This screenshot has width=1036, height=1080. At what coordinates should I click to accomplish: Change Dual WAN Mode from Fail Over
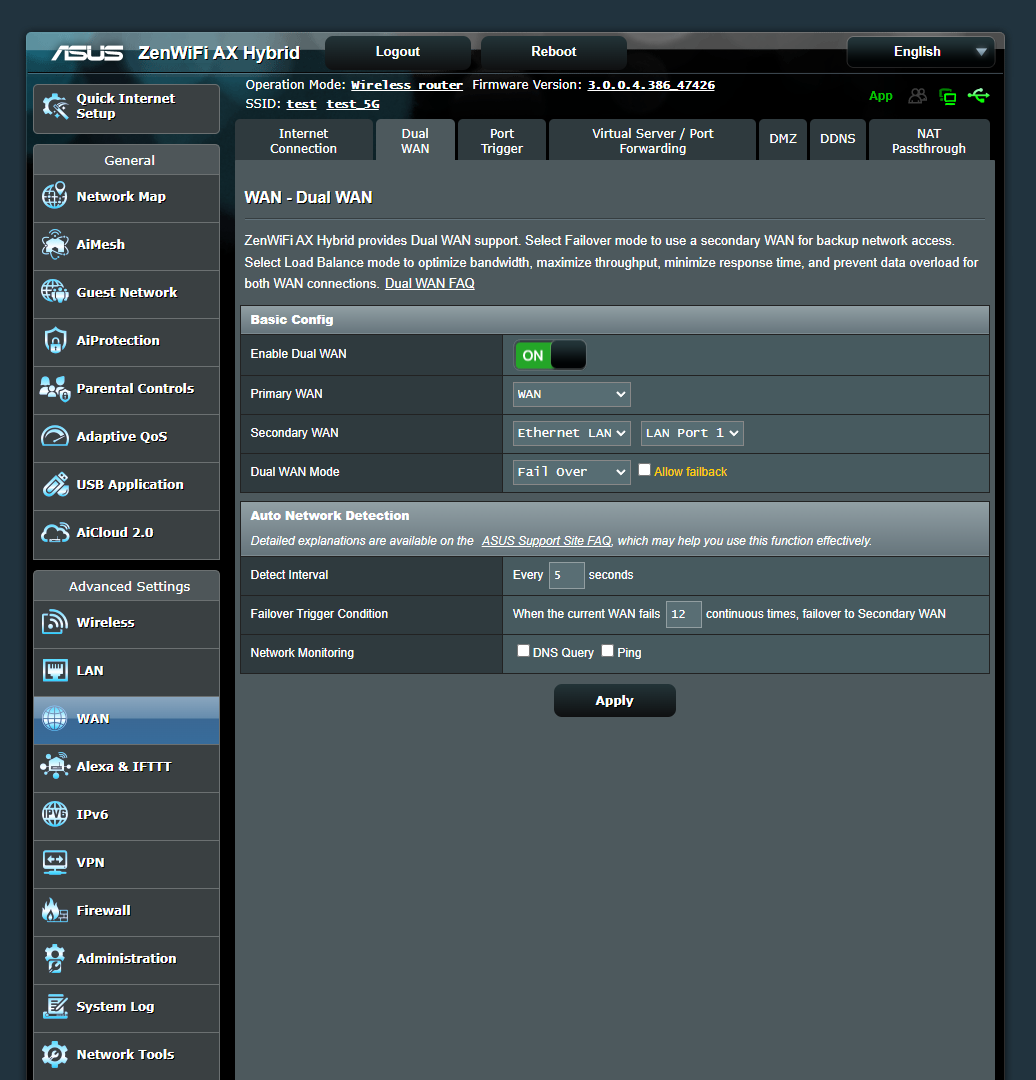(x=571, y=471)
